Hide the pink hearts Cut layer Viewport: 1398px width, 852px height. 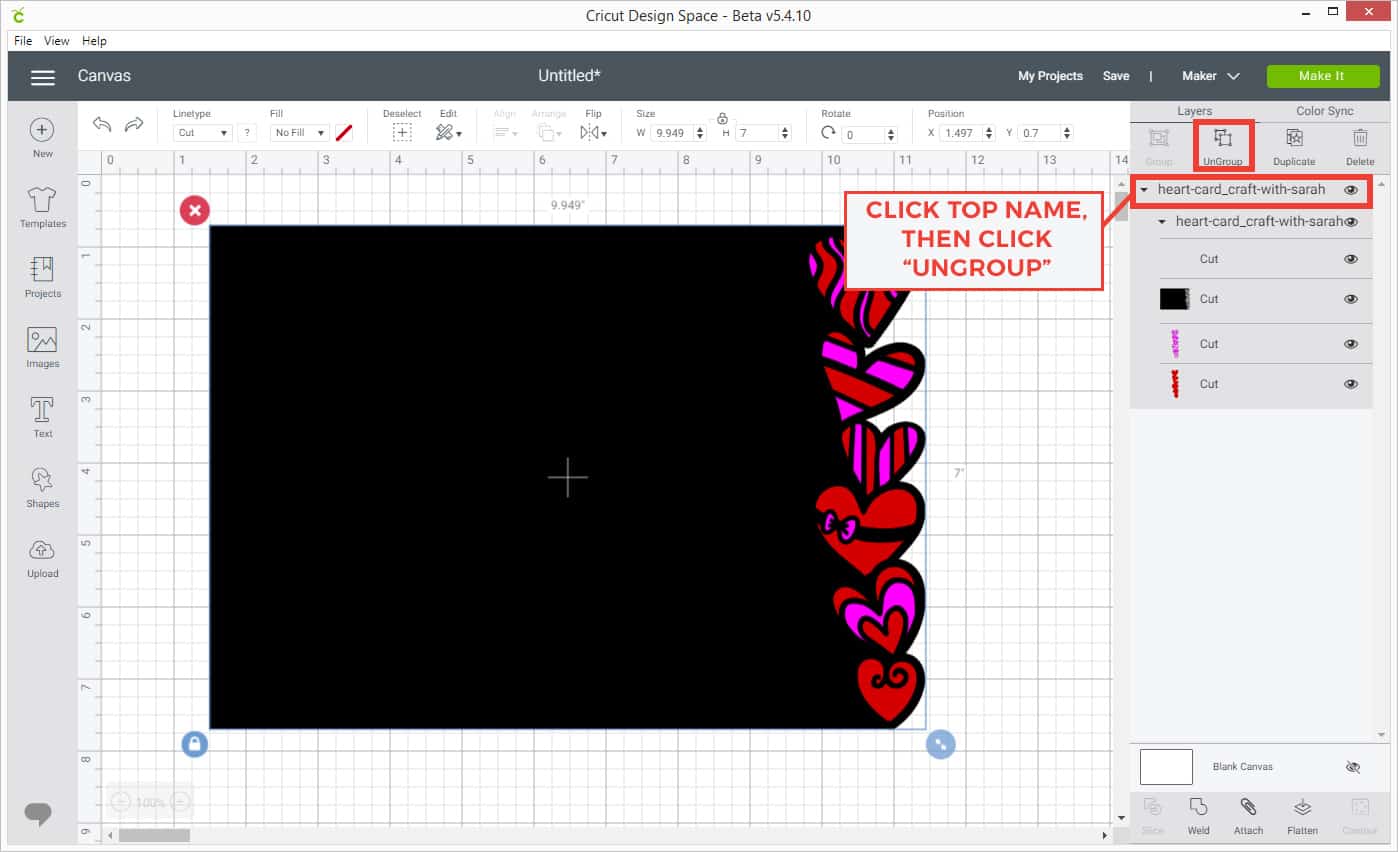[1351, 344]
